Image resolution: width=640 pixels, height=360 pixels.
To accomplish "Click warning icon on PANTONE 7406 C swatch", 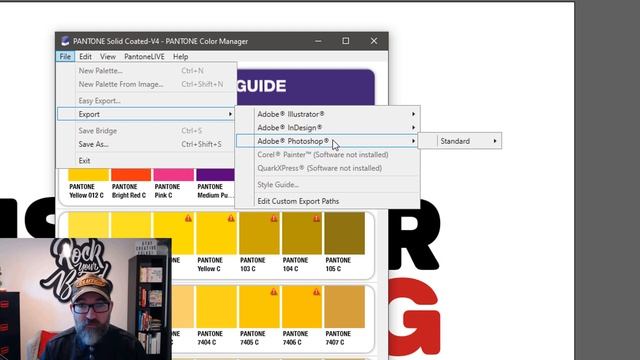I will tap(316, 292).
